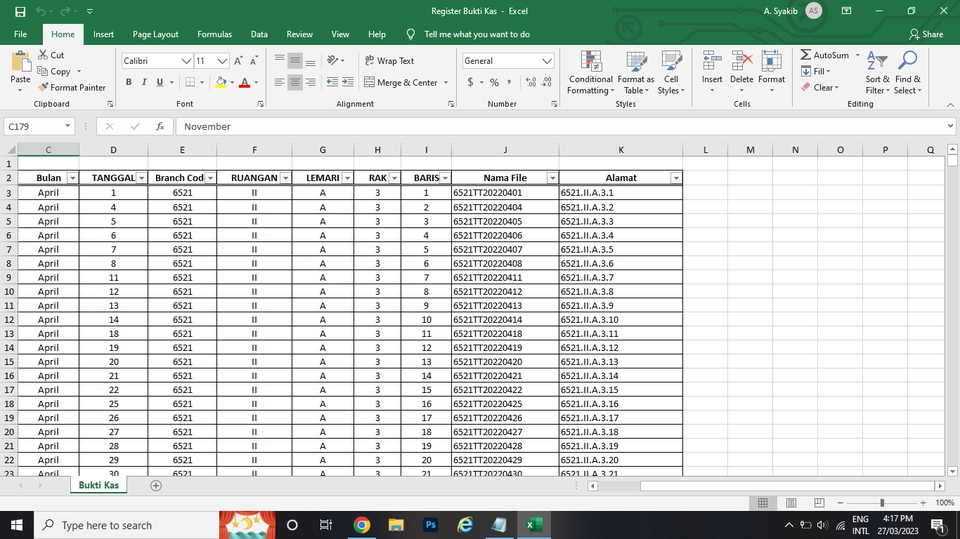The image size is (960, 539).
Task: Click the Insert Function fx button
Action: point(160,127)
